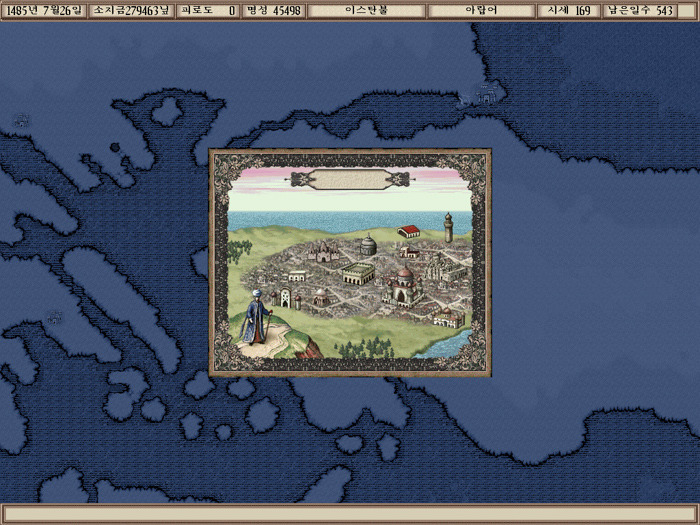The height and width of the screenshot is (525, 700).
Task: Select the tall minaret tower by the sea
Action: [448, 228]
